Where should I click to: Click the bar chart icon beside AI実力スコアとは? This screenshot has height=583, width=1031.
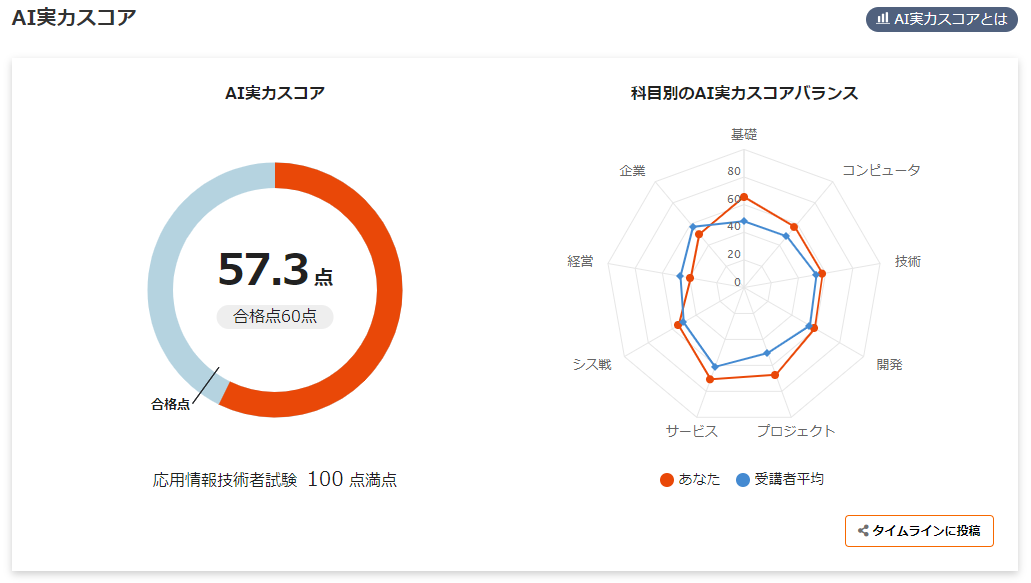tap(883, 18)
